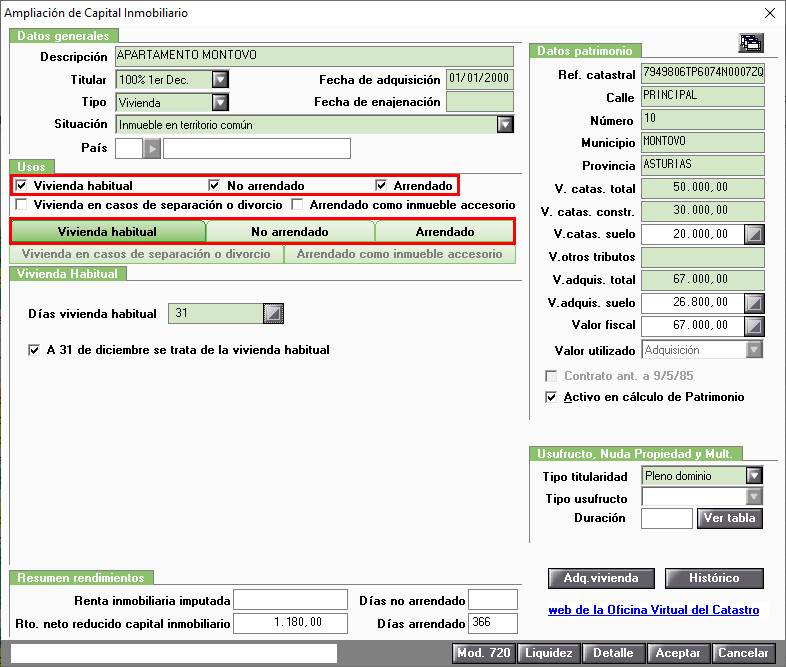Click the Mod. 720 button
Viewport: 786px width, 667px height.
pyautogui.click(x=483, y=653)
